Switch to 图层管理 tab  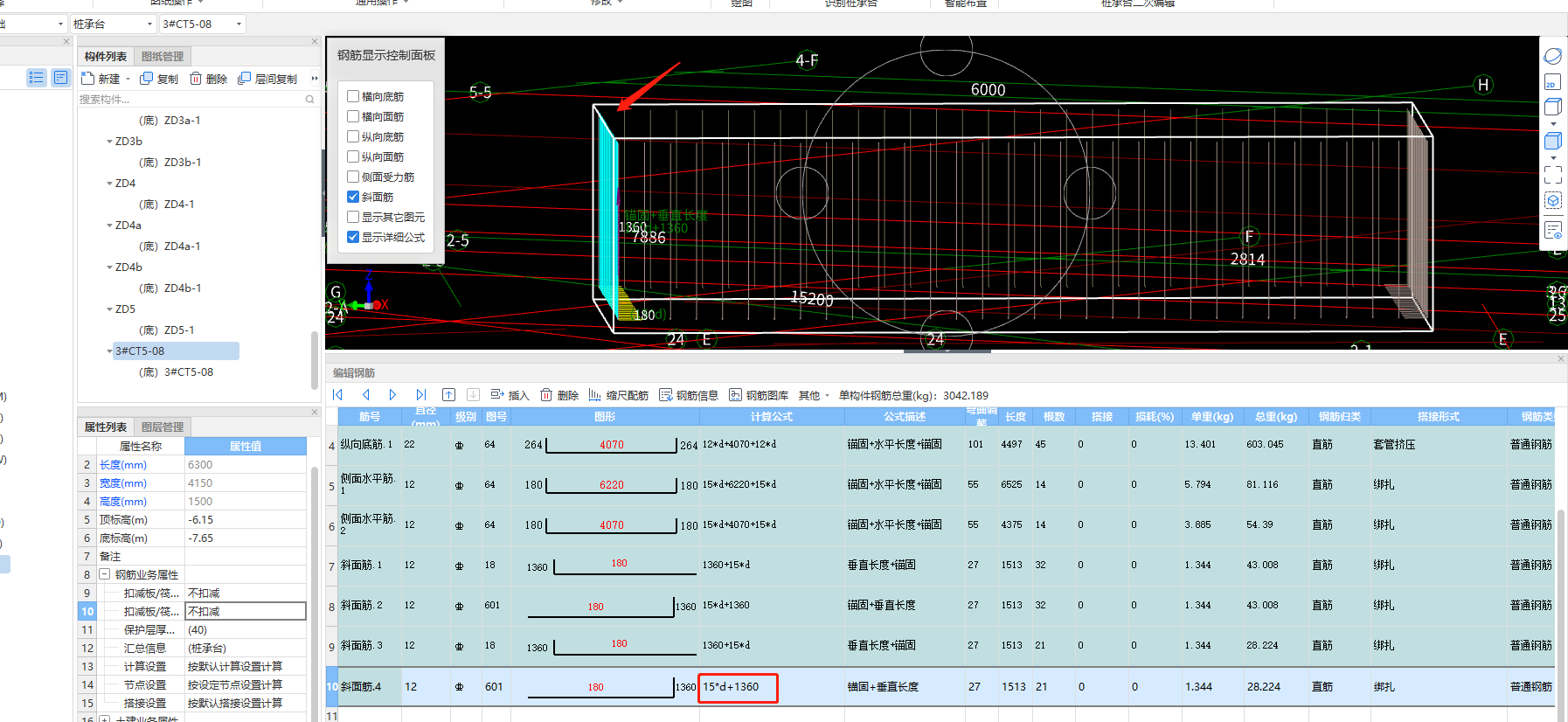[163, 427]
